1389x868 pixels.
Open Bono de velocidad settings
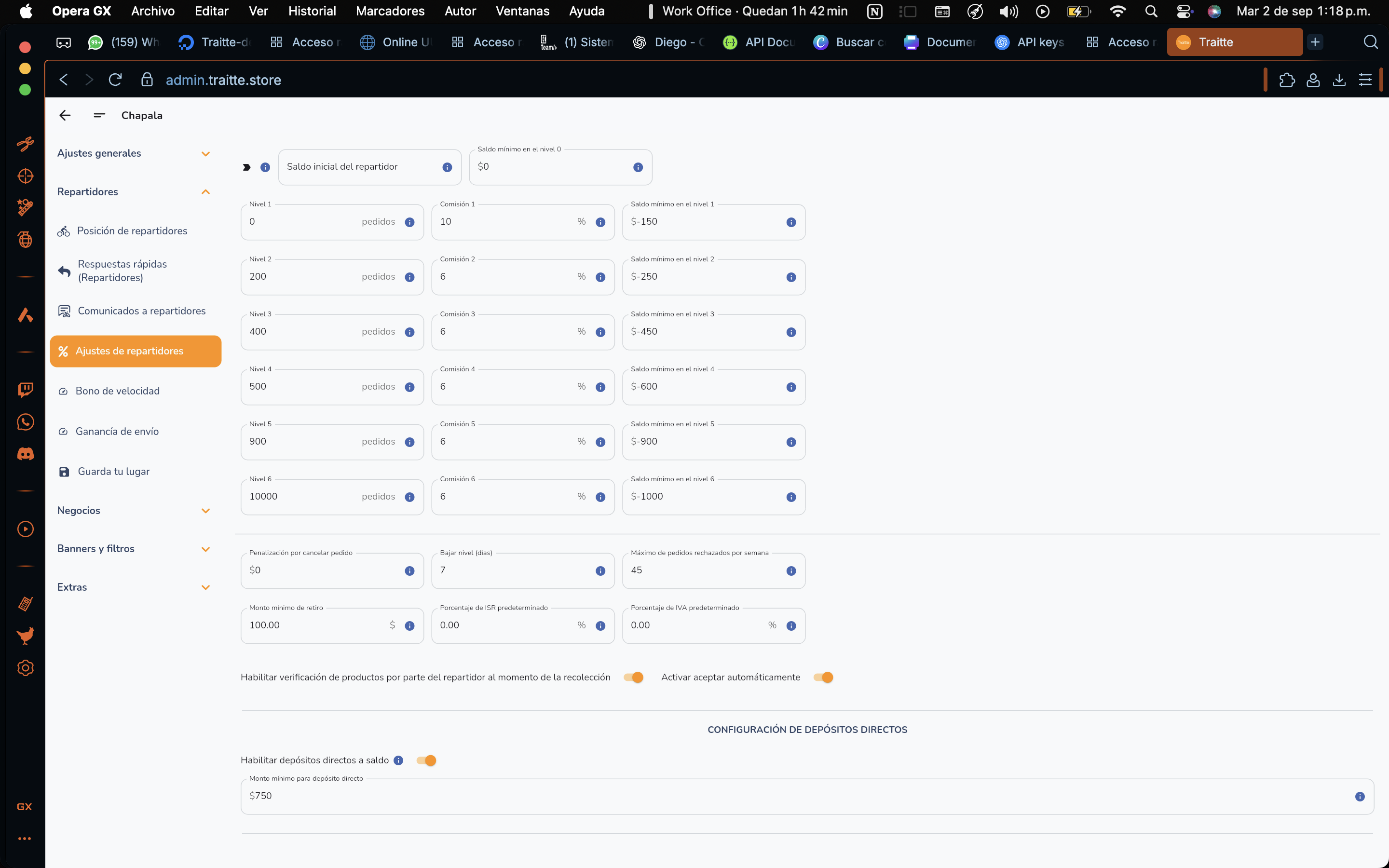click(118, 391)
